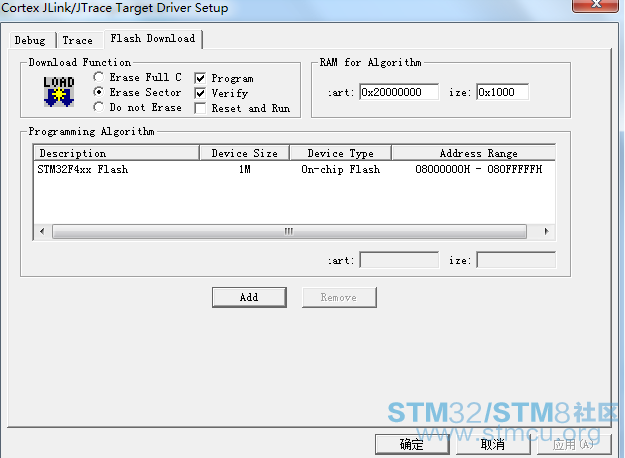Select STM32F4xx Flash algorithm row
Screen dimensions: 625x458
[x=294, y=169]
